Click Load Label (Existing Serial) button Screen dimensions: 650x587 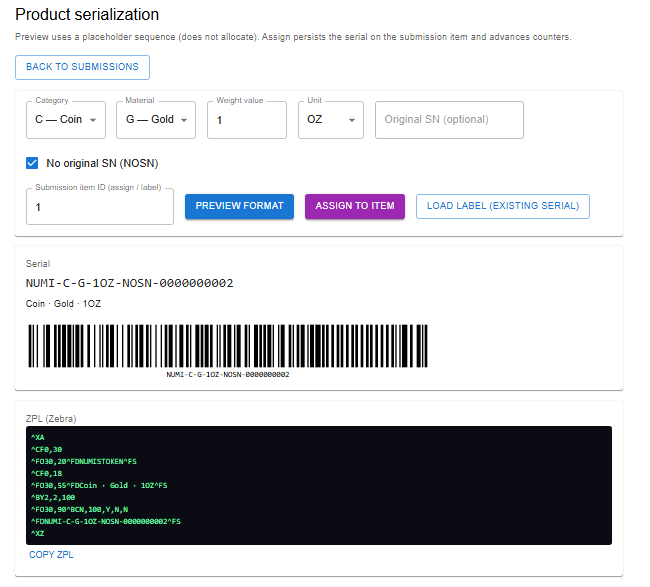click(x=503, y=206)
